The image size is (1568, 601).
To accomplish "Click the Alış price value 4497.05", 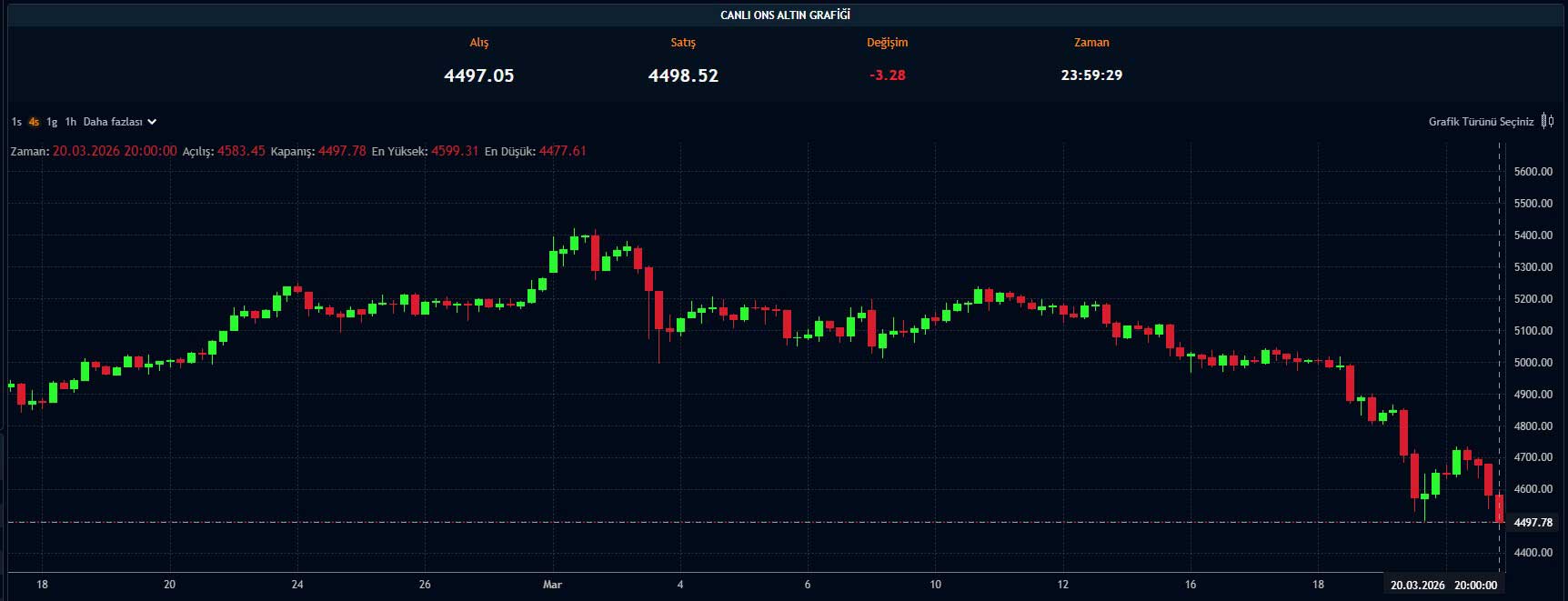I will (478, 75).
